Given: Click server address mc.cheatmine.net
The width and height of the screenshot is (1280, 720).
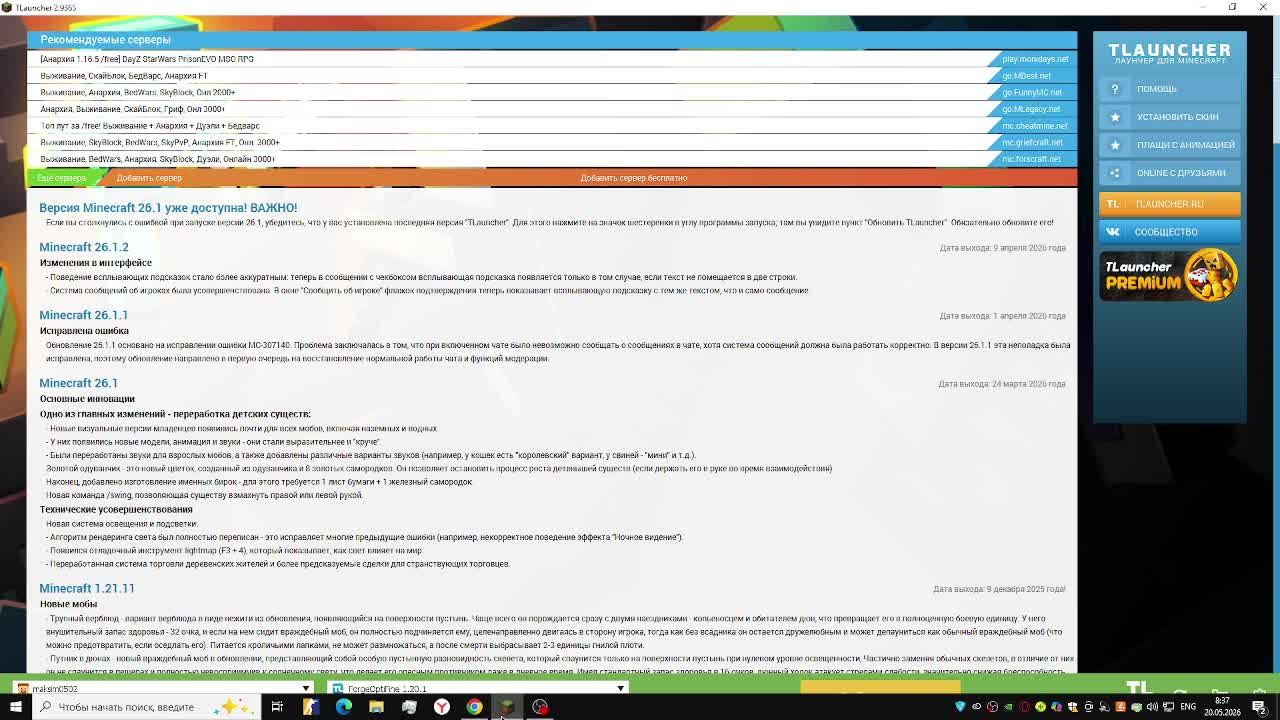Looking at the screenshot, I should [1035, 126].
